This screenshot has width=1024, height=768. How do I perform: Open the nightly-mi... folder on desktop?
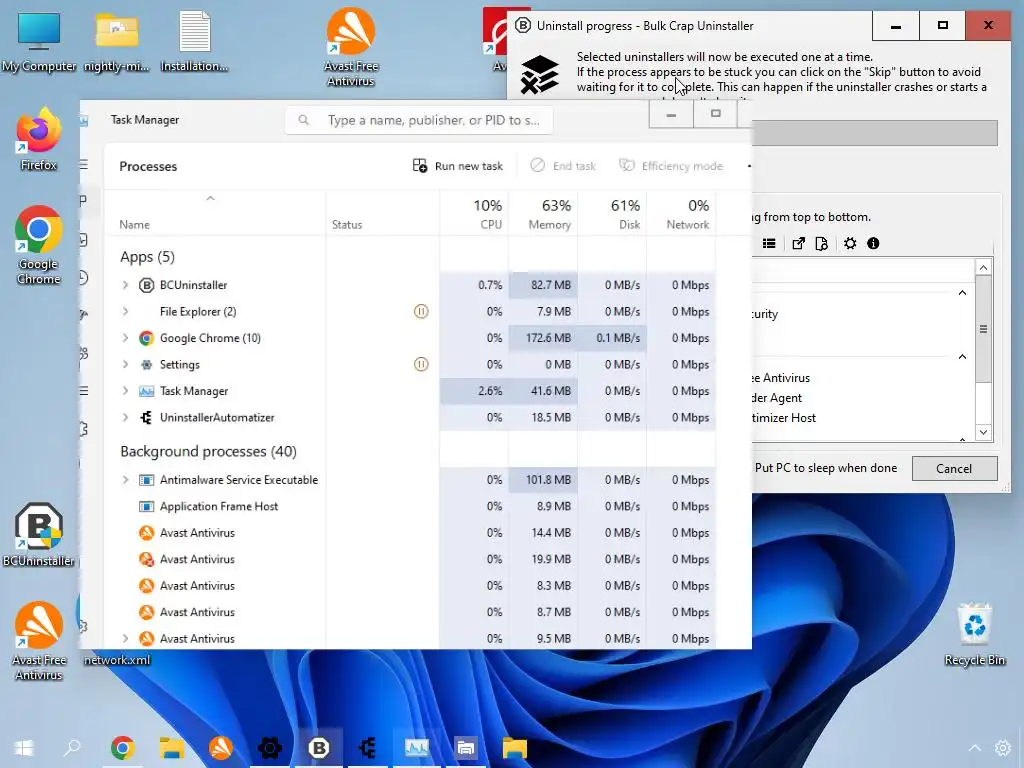click(116, 40)
